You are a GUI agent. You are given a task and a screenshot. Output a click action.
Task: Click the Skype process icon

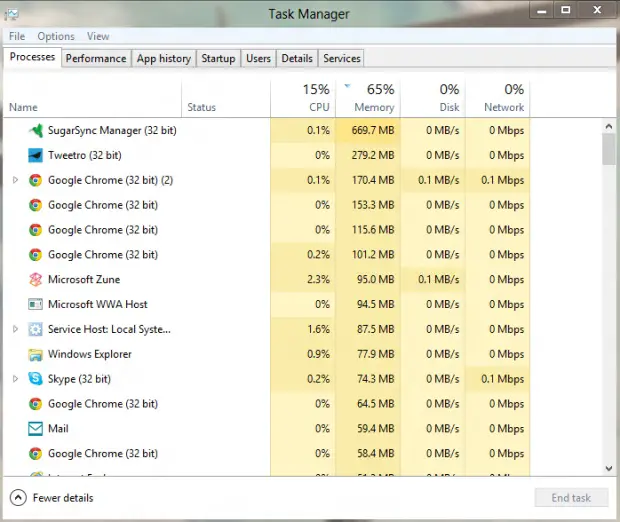coord(36,379)
